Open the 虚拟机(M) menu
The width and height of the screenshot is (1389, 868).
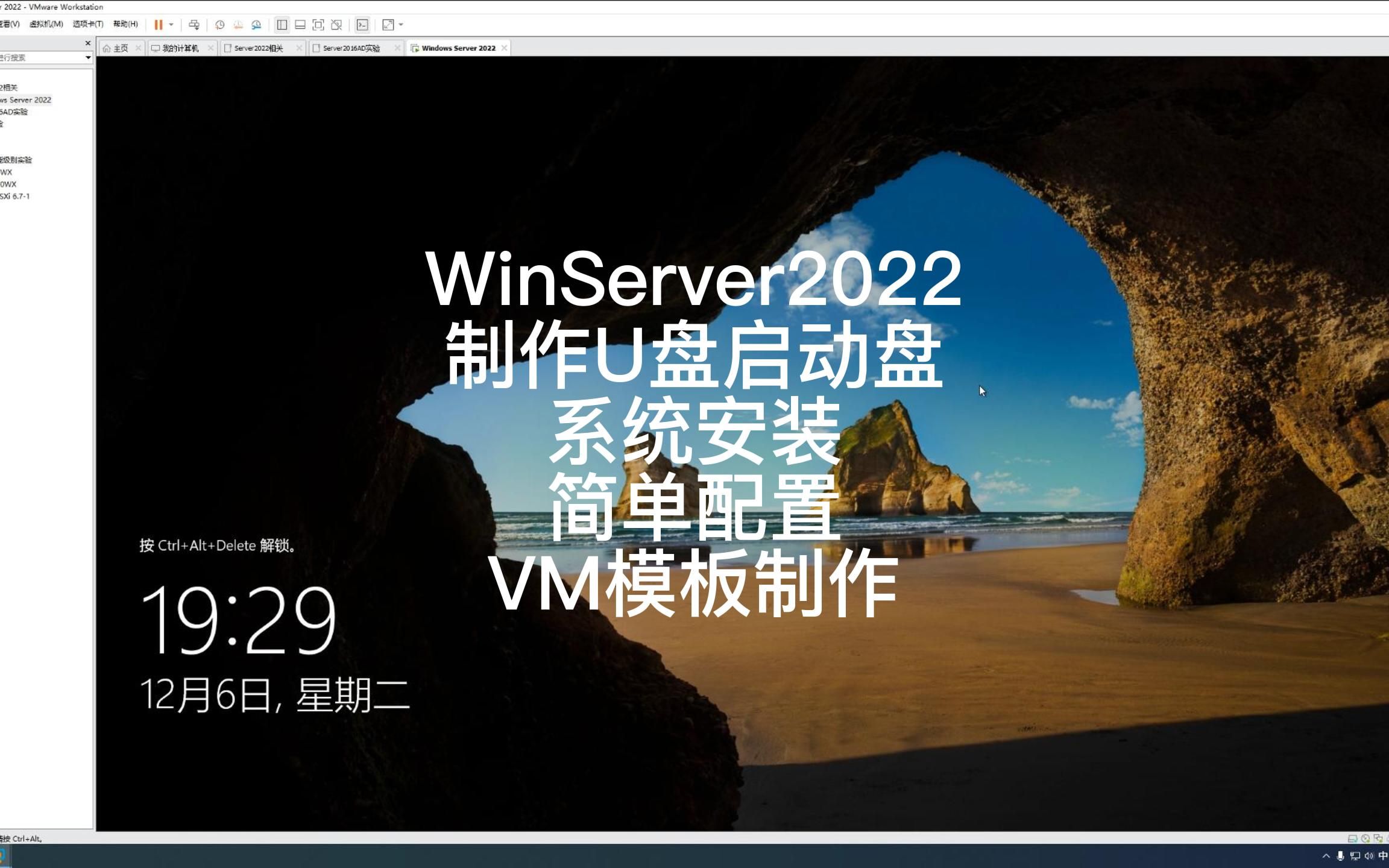coord(46,24)
